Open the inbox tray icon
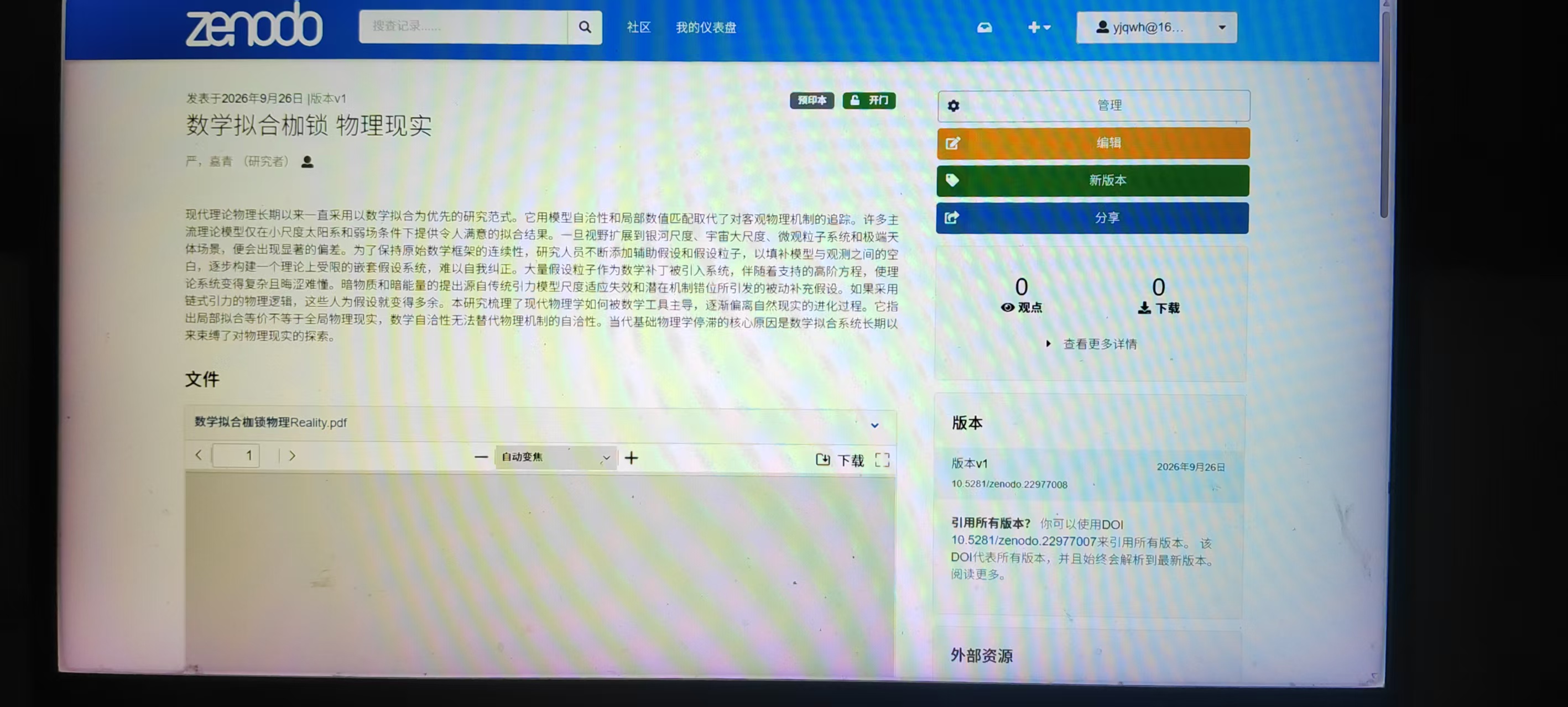Screen dimensions: 1568x707 click(984, 28)
